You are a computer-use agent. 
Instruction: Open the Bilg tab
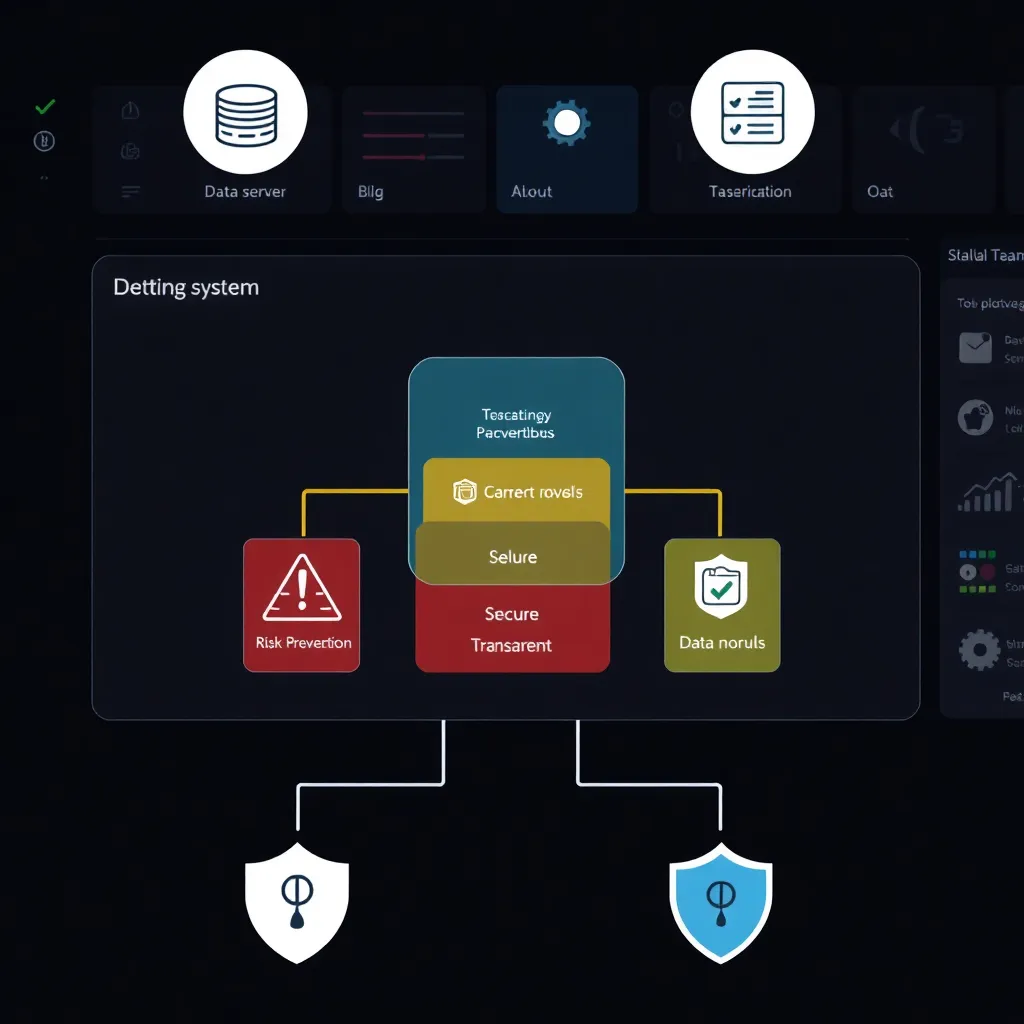point(413,149)
